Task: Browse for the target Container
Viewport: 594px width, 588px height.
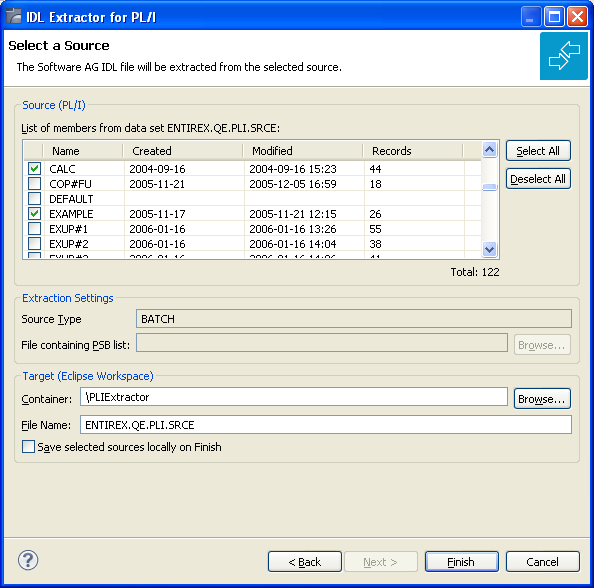Action: coord(542,399)
